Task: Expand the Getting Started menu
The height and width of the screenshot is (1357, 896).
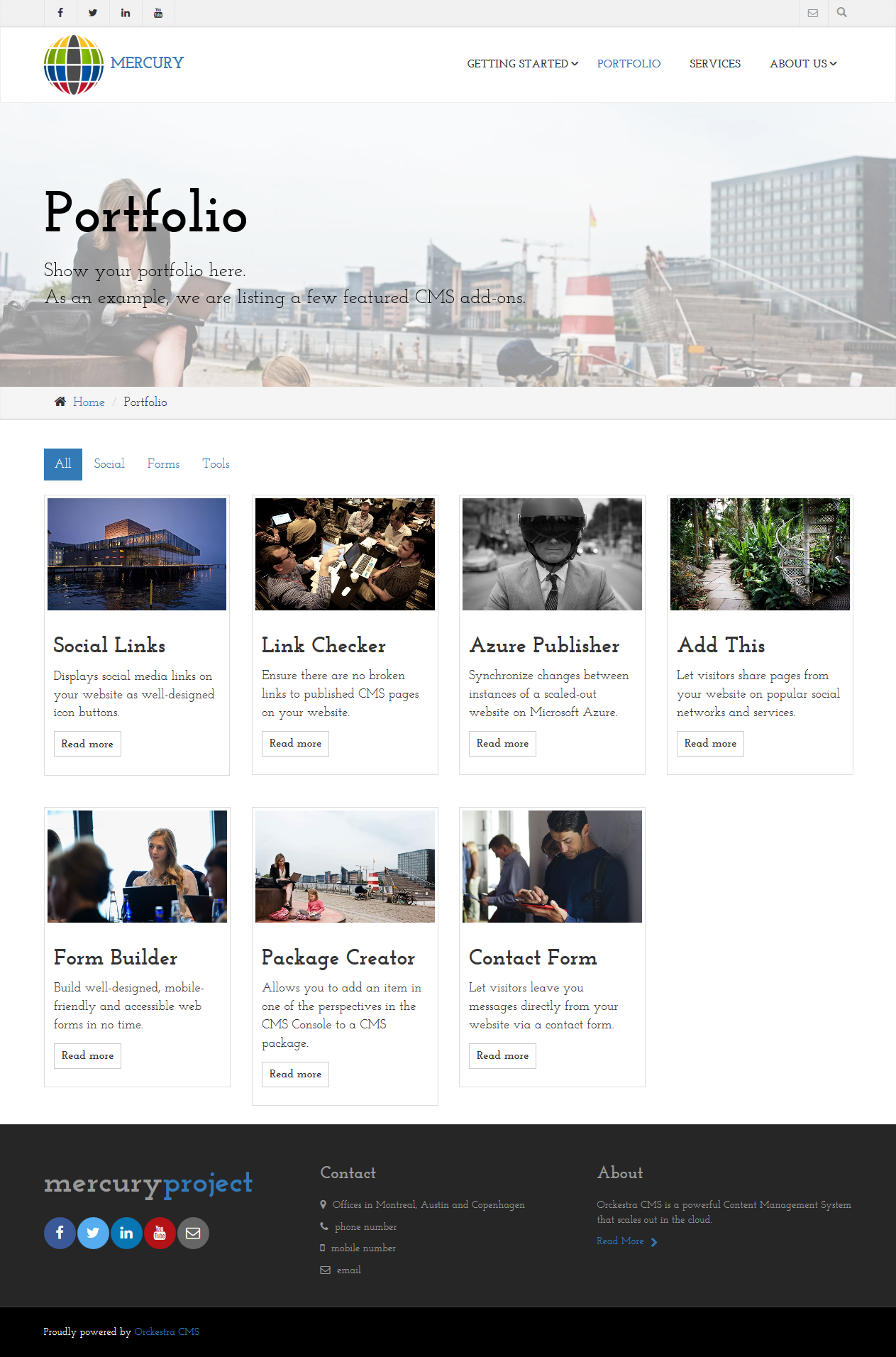Action: coord(522,64)
